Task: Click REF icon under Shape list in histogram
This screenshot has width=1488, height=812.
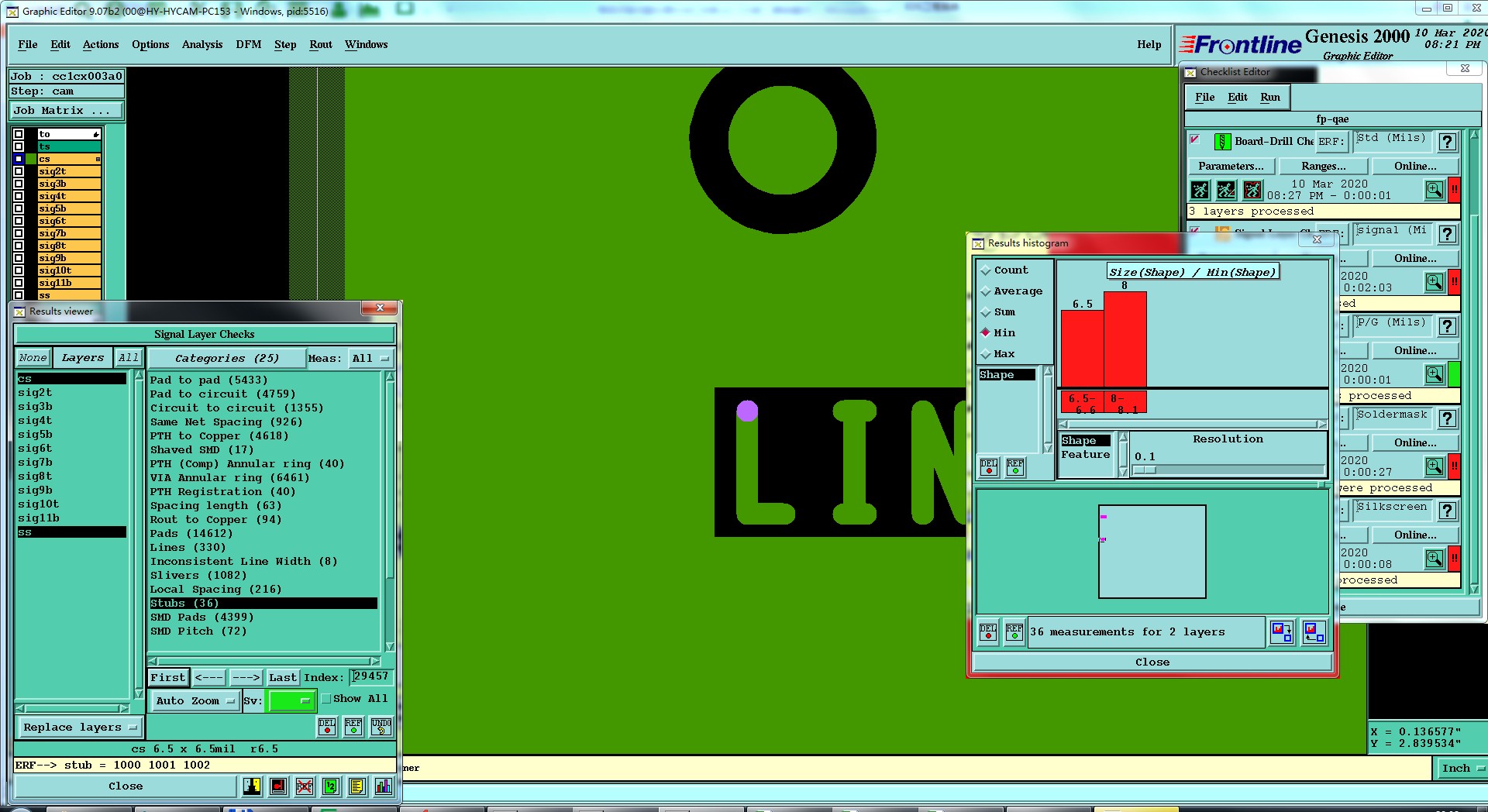Action: pyautogui.click(x=1015, y=467)
